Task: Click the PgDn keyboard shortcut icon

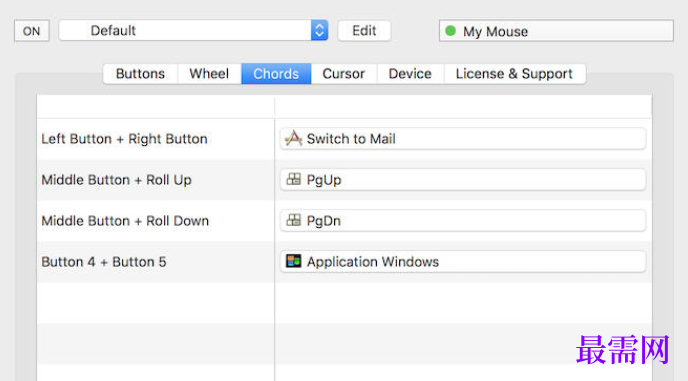Action: 294,220
